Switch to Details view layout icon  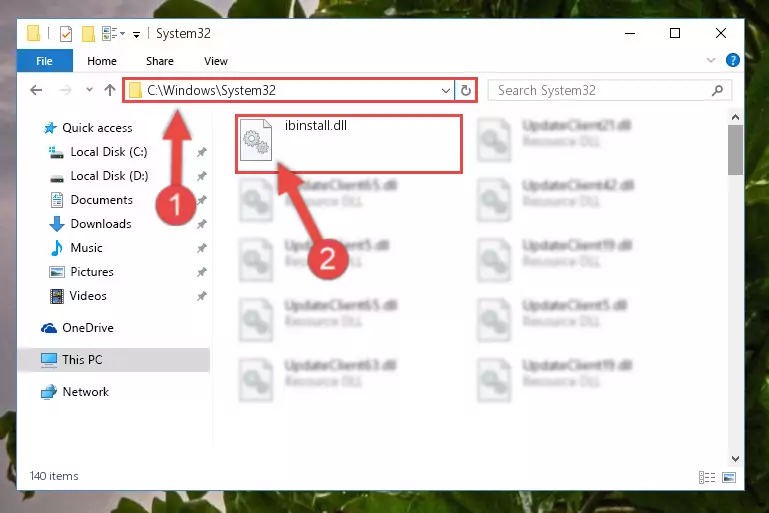pos(707,477)
